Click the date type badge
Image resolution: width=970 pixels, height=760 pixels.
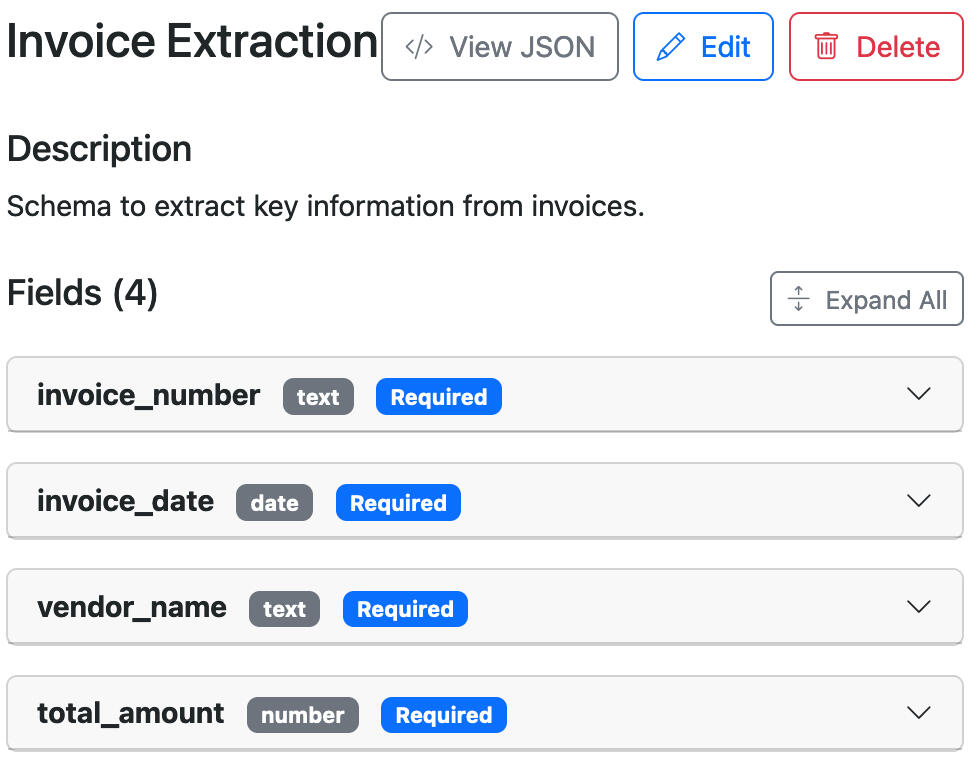point(274,503)
